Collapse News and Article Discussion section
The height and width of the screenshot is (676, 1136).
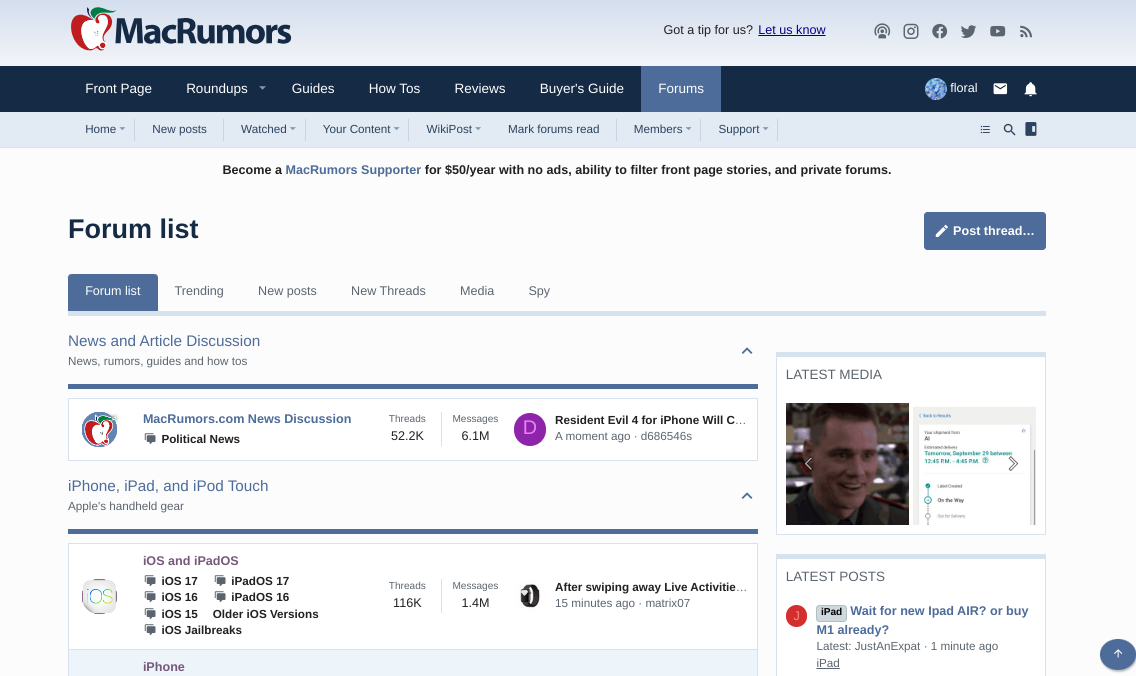[x=747, y=351]
